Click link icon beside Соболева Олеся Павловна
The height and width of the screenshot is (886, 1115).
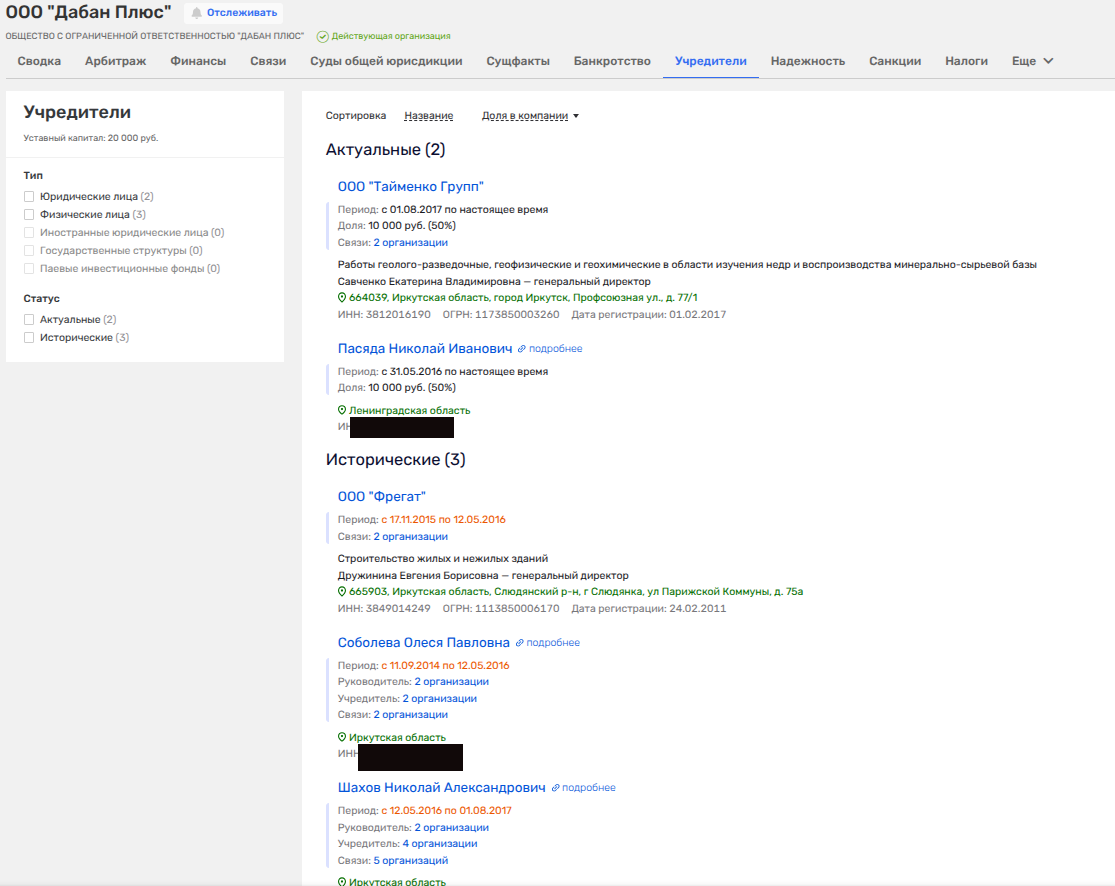[520, 643]
